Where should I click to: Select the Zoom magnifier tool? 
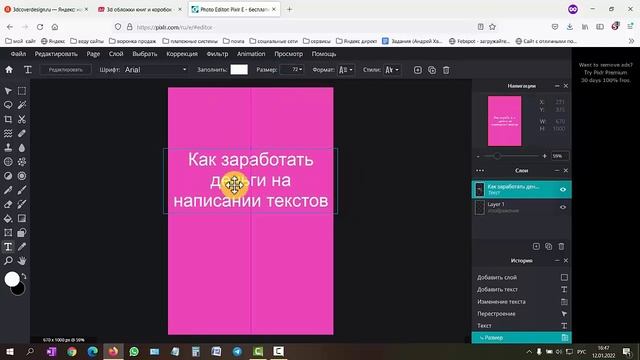coord(8,260)
